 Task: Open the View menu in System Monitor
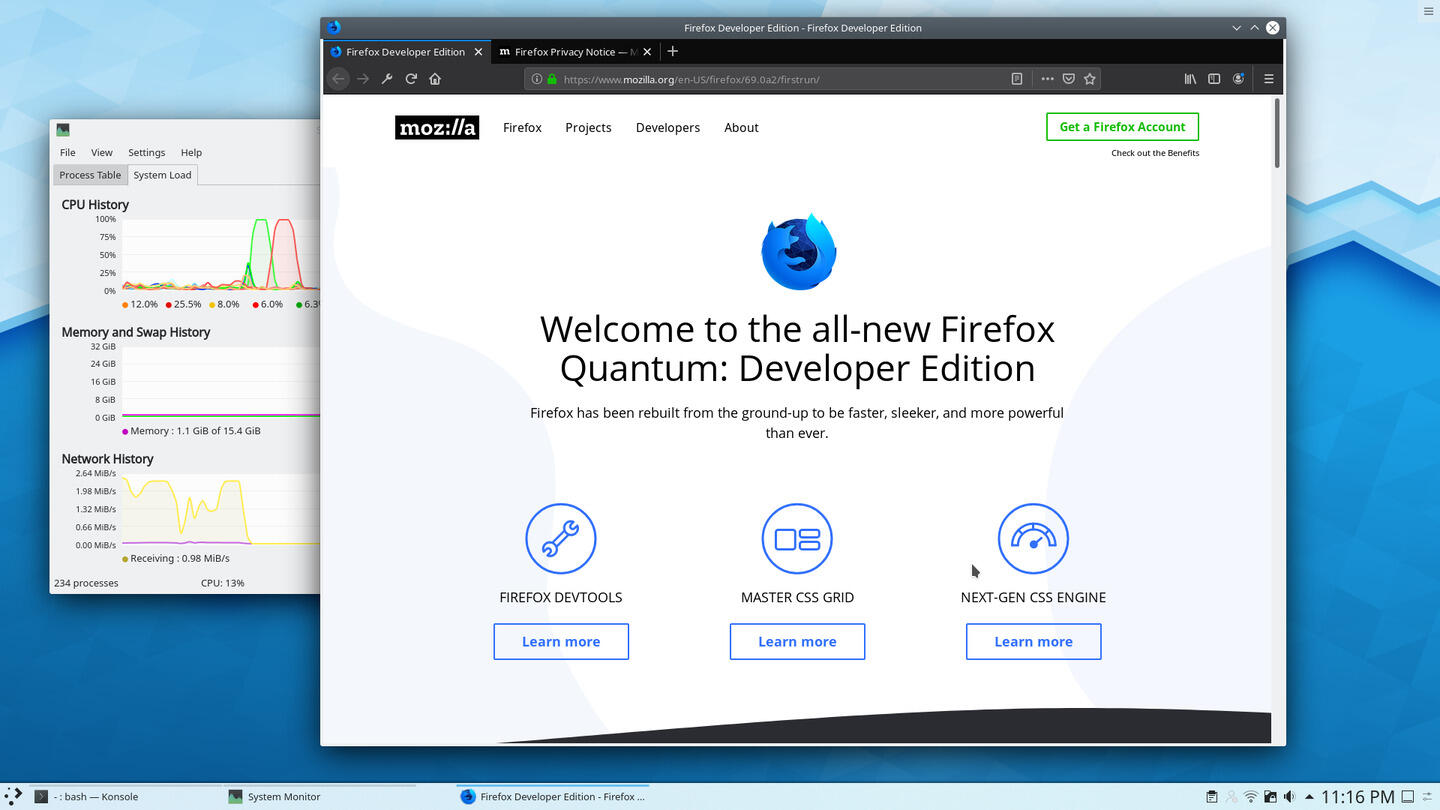[102, 152]
